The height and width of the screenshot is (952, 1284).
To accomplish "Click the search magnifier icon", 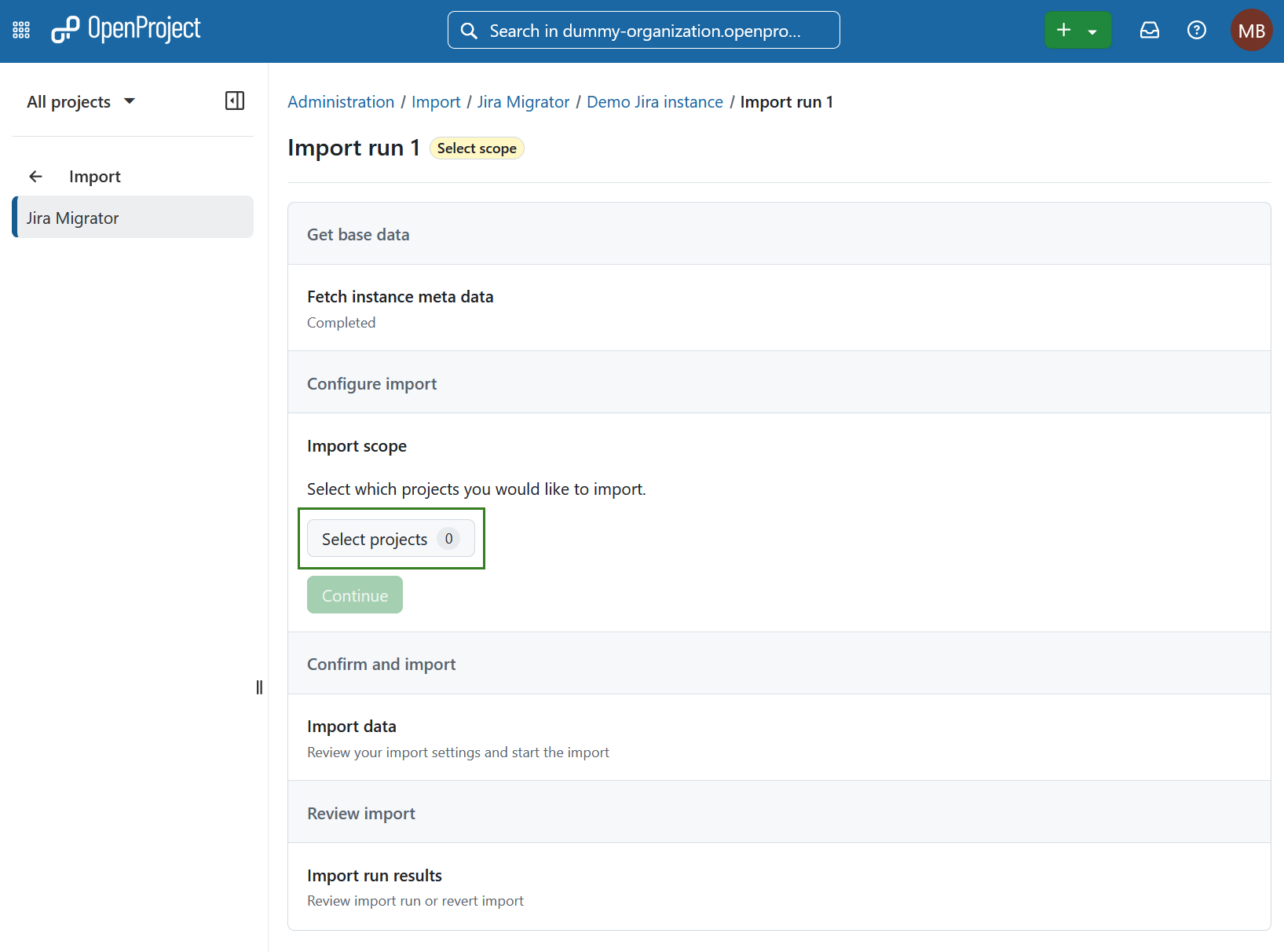I will tap(469, 31).
